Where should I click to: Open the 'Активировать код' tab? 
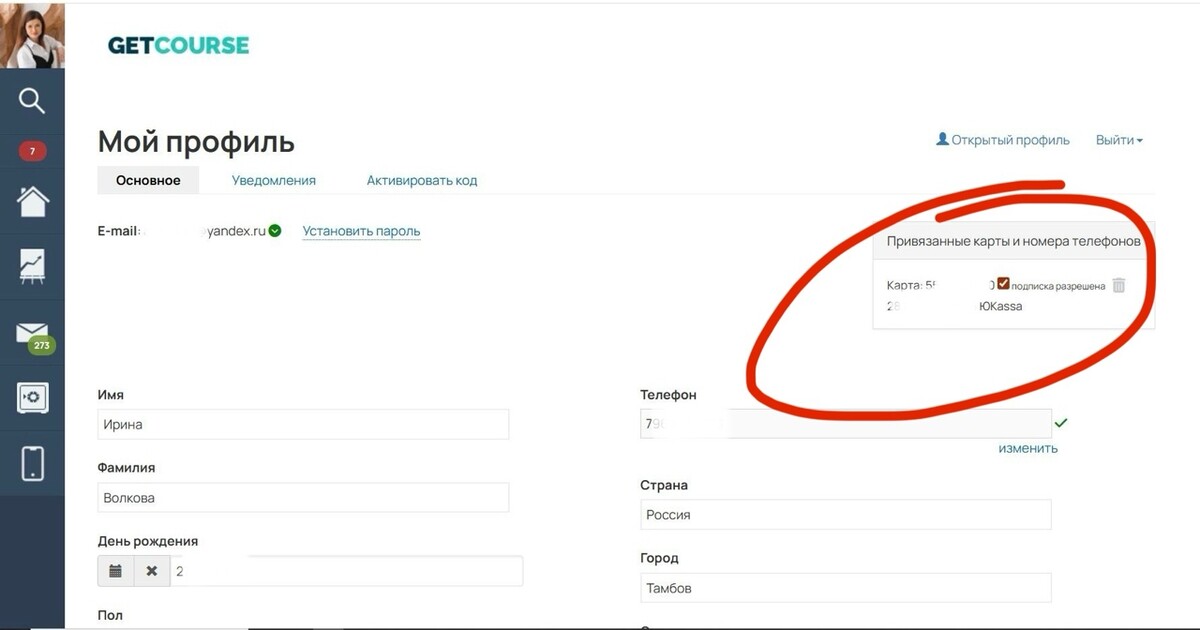421,180
